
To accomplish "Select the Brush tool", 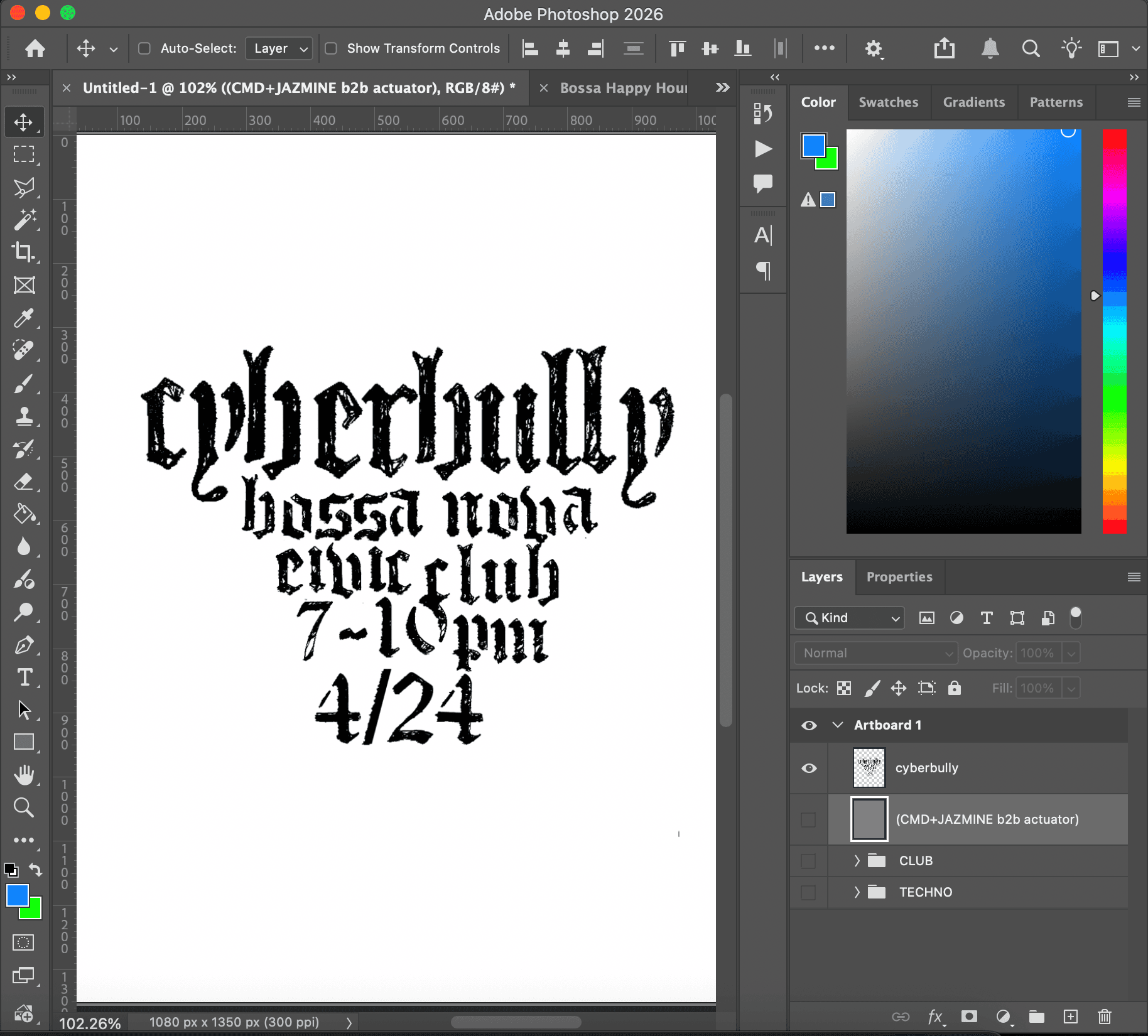I will 24,383.
